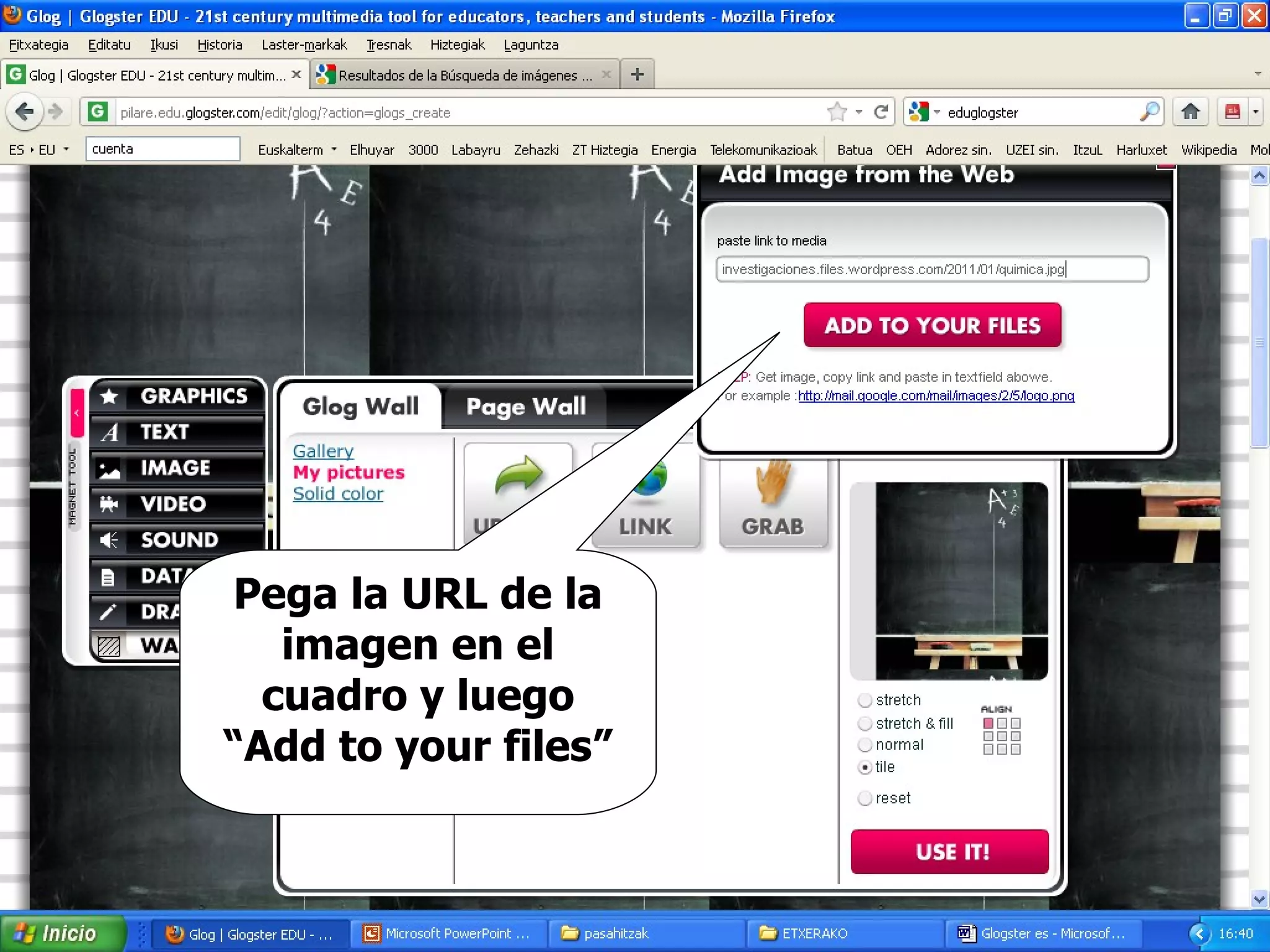Viewport: 1270px width, 952px height.
Task: Click the red toolbar icon beside home
Action: pyautogui.click(x=1232, y=112)
